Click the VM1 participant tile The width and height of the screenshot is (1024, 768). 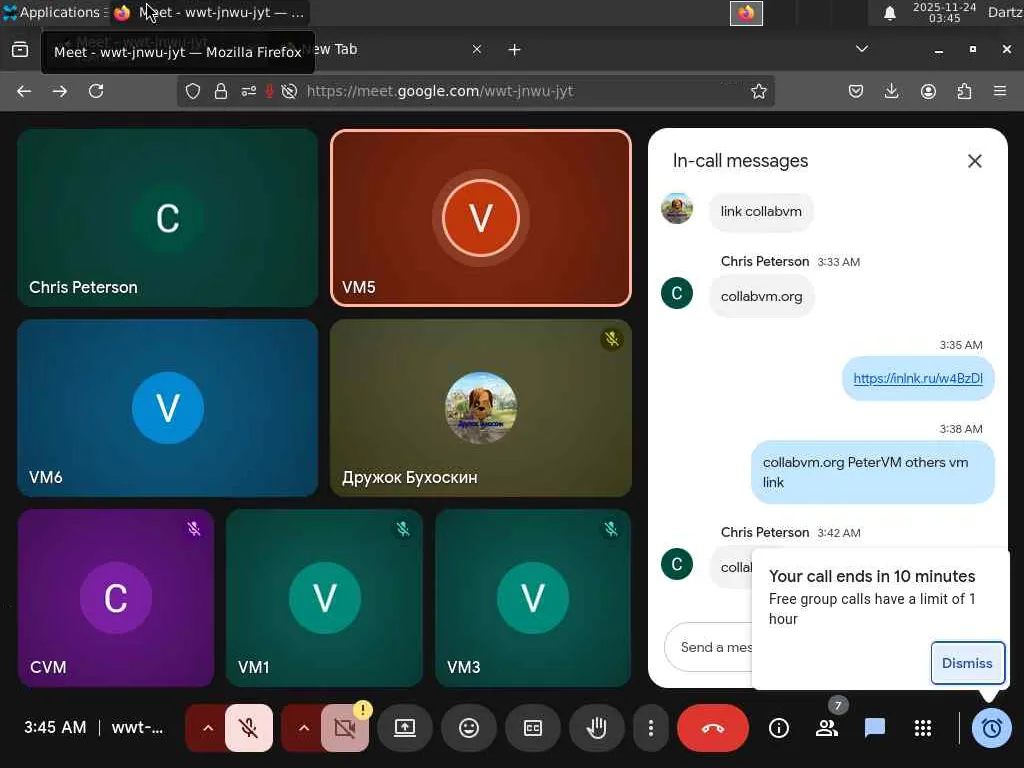325,598
